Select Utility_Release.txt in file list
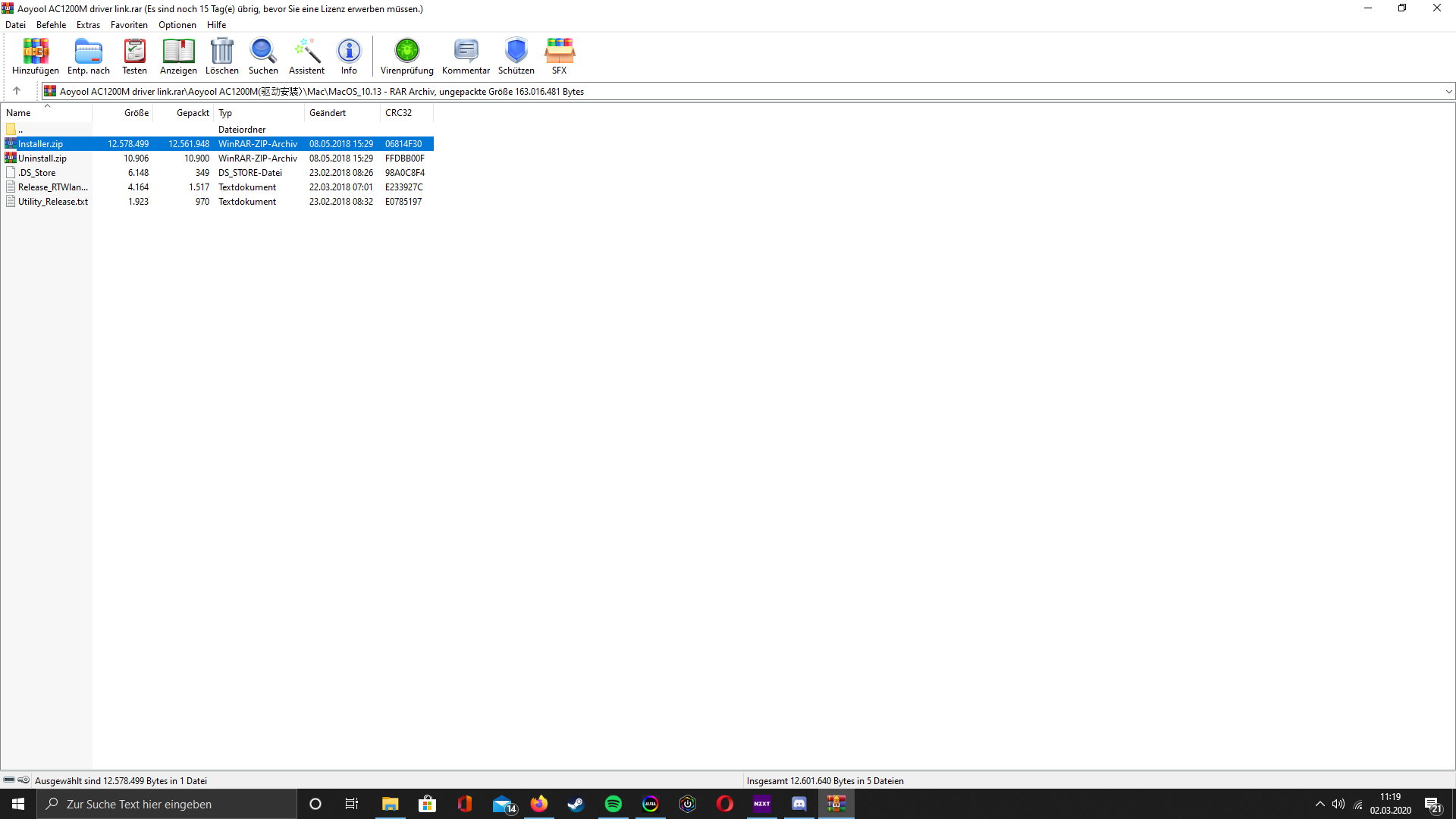 (x=52, y=202)
